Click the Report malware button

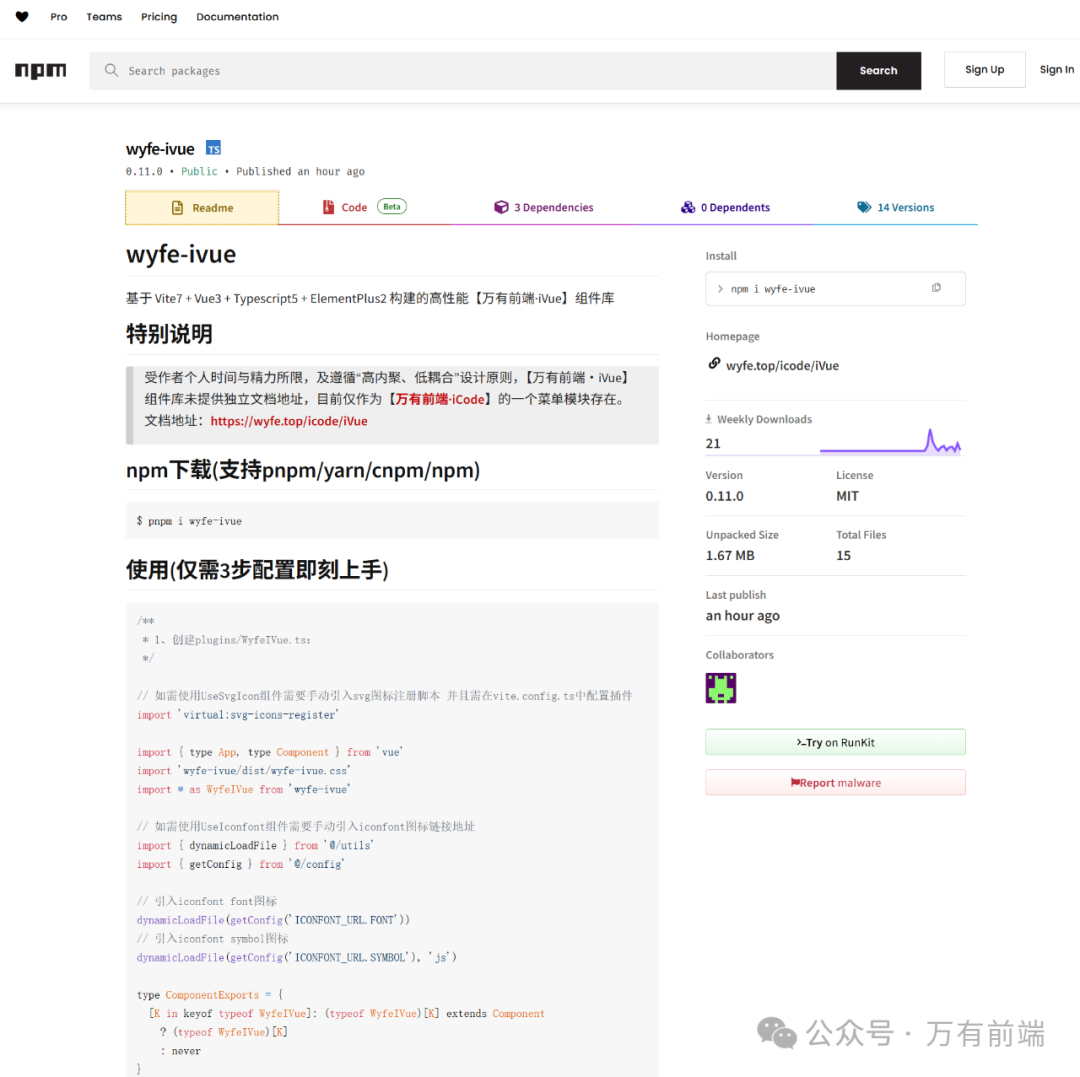(835, 781)
